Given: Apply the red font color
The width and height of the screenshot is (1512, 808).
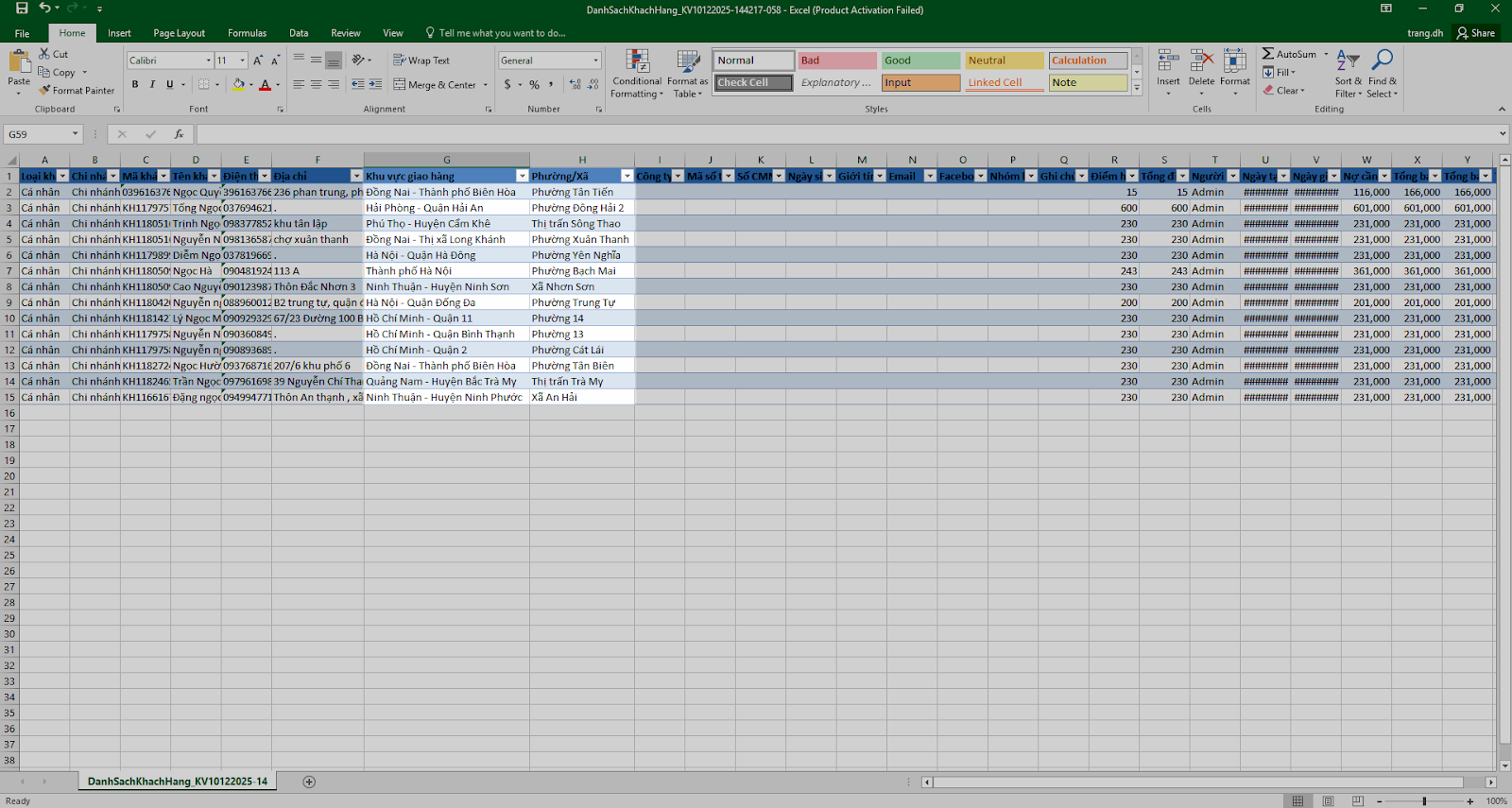Looking at the screenshot, I should [265, 84].
